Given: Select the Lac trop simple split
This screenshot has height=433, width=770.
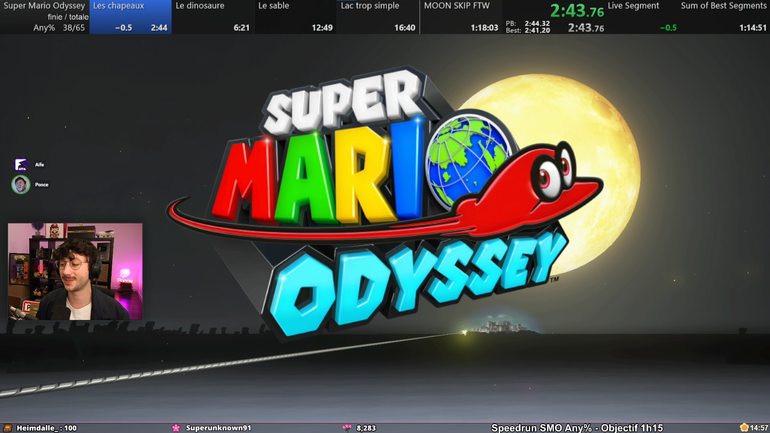Looking at the screenshot, I should click(377, 17).
